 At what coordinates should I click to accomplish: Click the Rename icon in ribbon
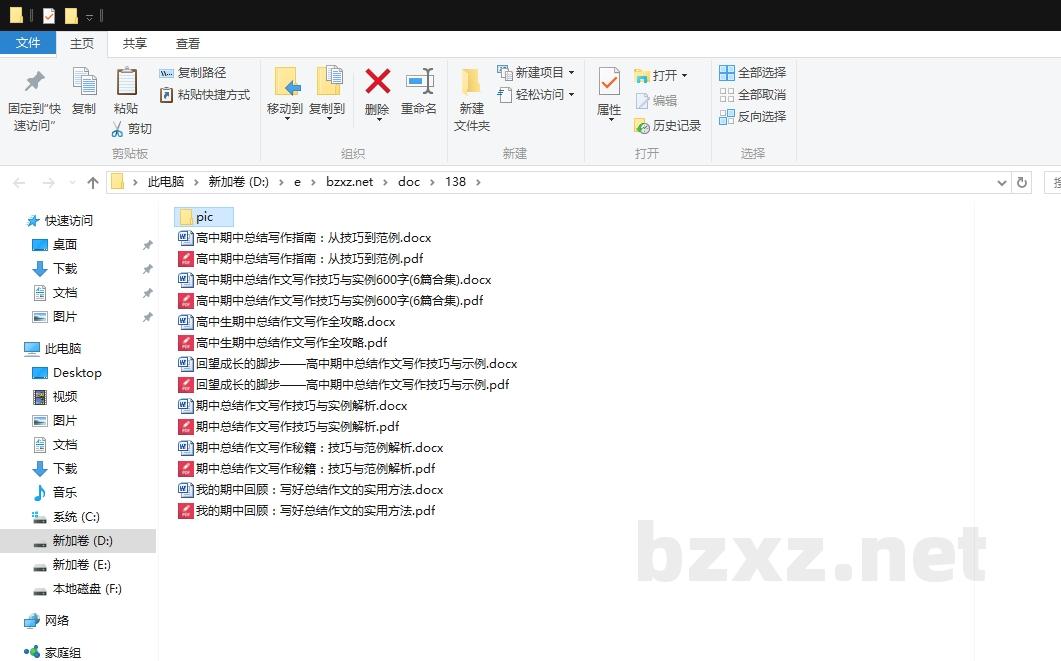point(419,82)
